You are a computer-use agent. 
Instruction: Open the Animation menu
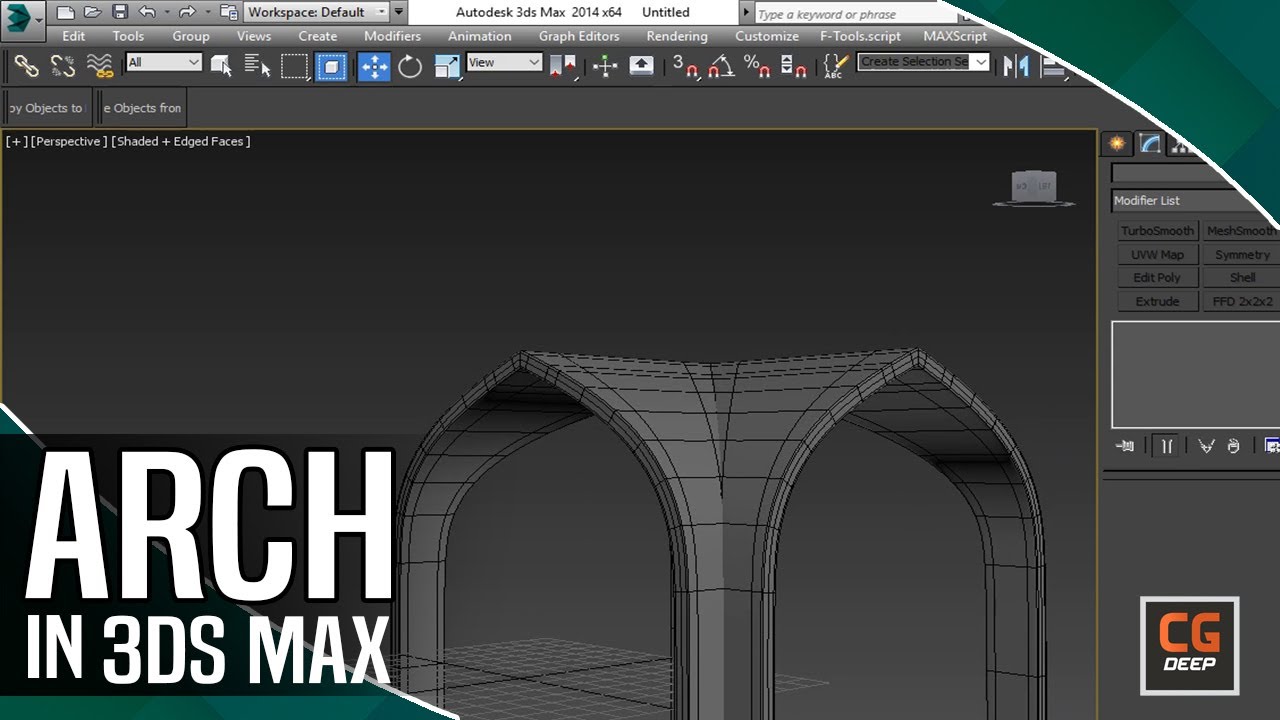tap(480, 36)
